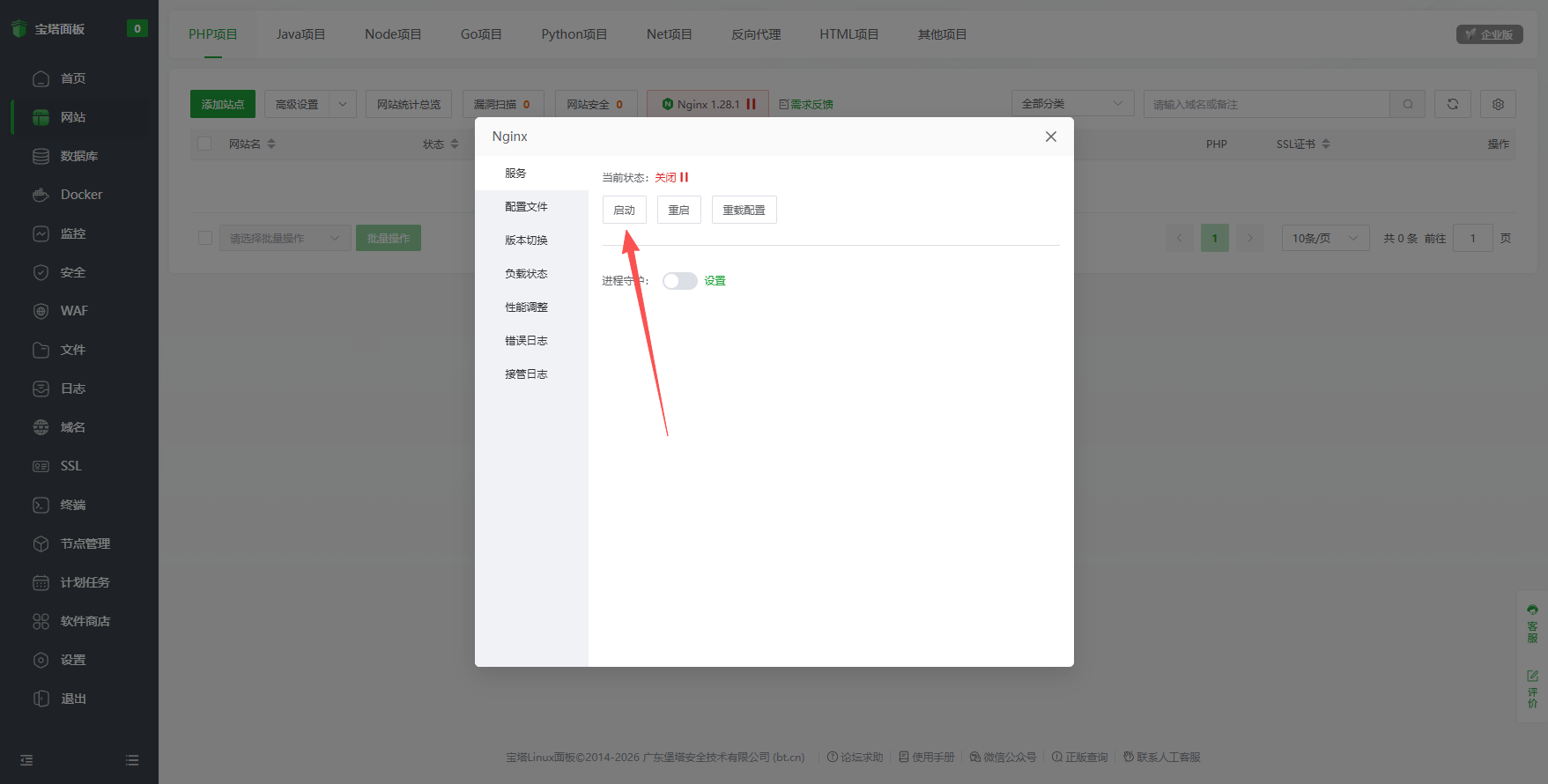1548x784 pixels.
Task: Click the 重载配置 reload config button
Action: pos(744,210)
